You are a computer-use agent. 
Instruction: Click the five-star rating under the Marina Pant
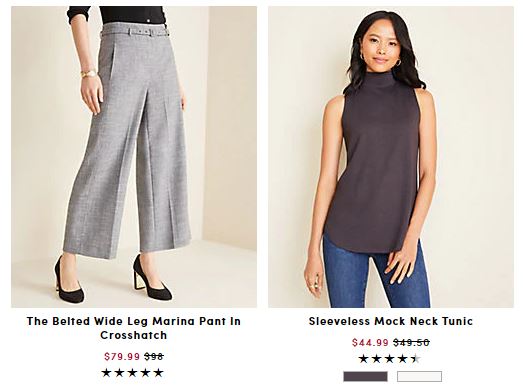(x=132, y=373)
